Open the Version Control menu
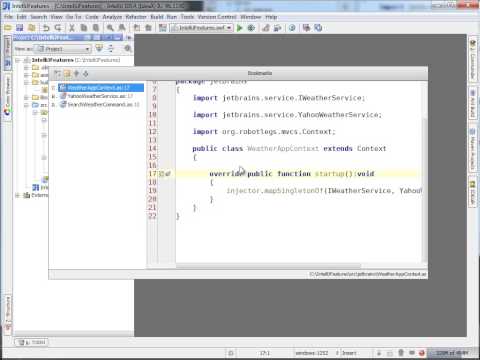This screenshot has width=480, height=360. pos(217,17)
